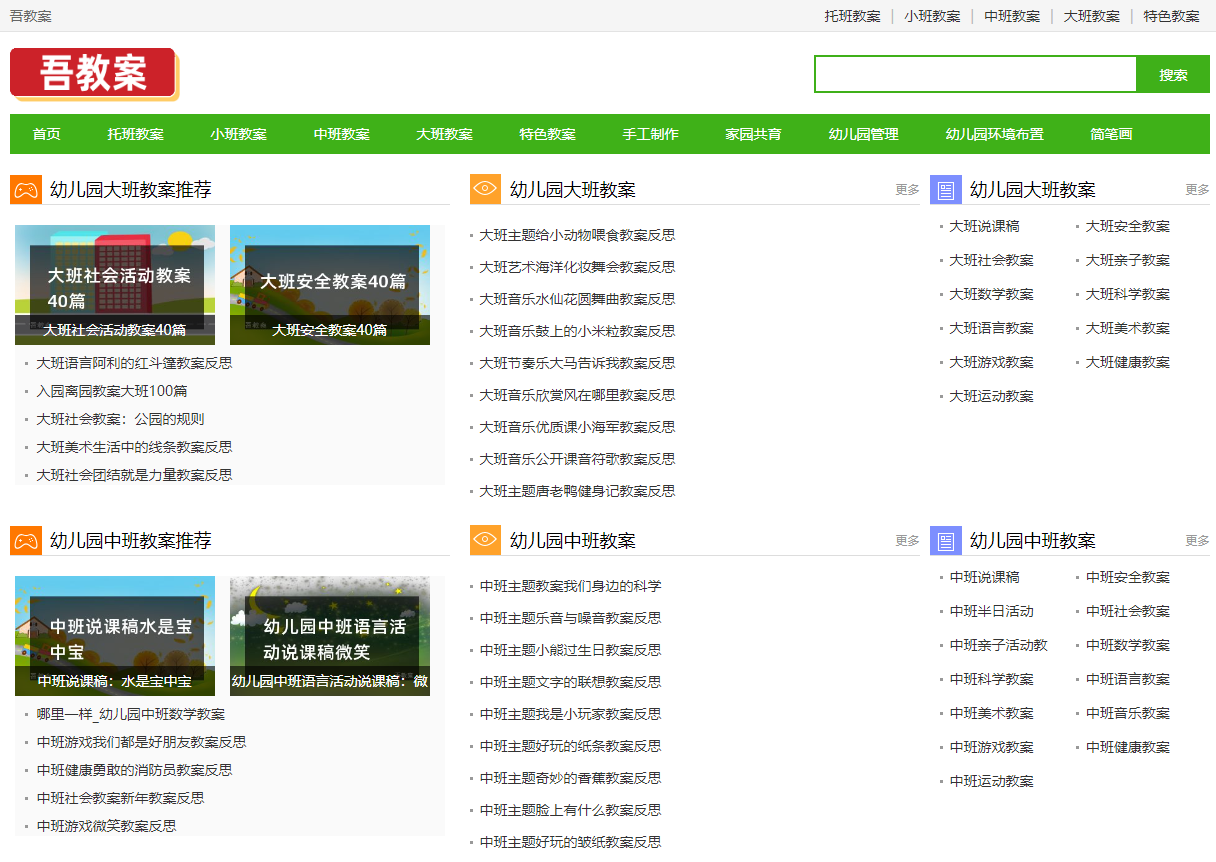
Task: Open 幼儿园管理 navigation item
Action: pyautogui.click(x=864, y=134)
